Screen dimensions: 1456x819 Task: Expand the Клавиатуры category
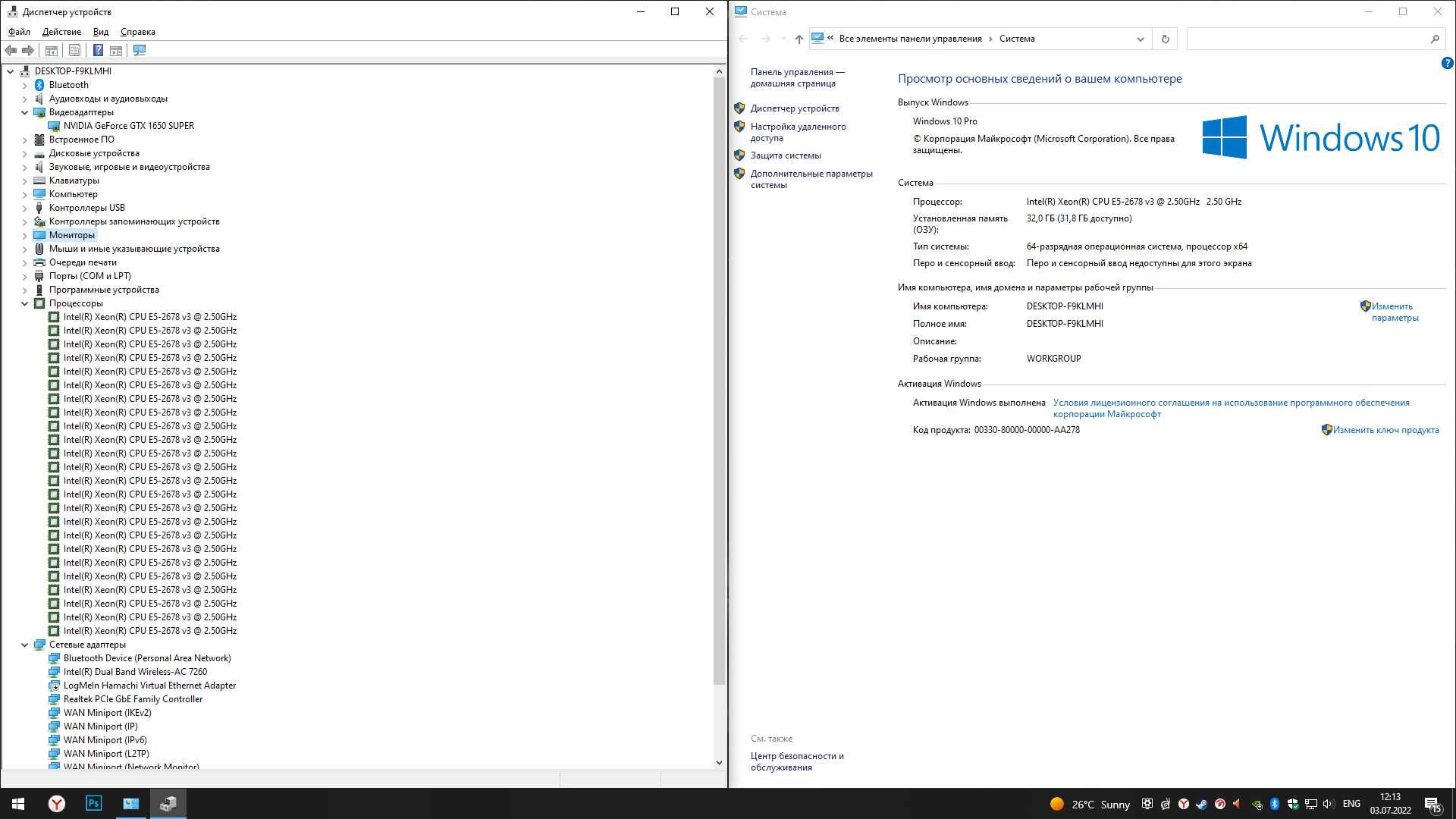(x=24, y=180)
